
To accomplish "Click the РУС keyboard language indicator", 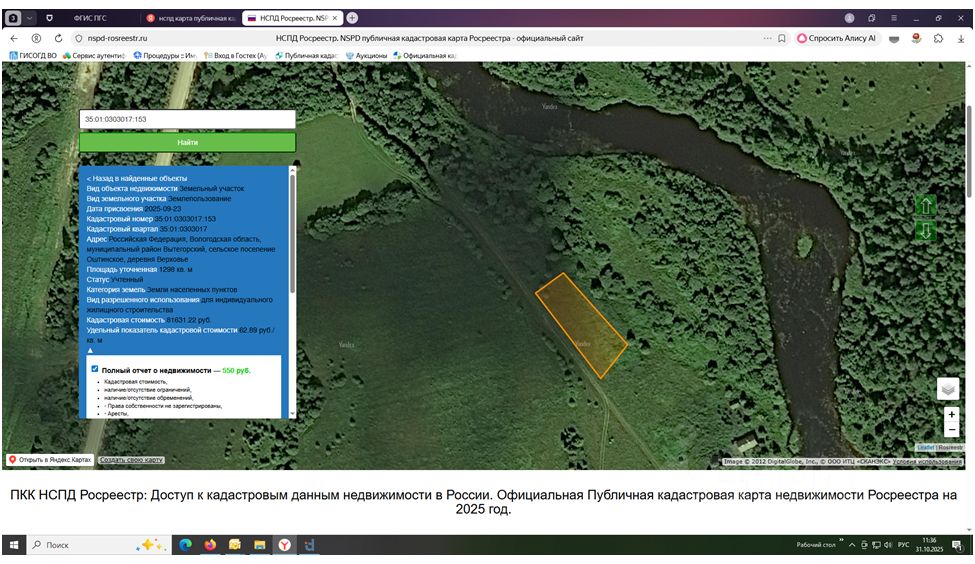I will pyautogui.click(x=903, y=545).
